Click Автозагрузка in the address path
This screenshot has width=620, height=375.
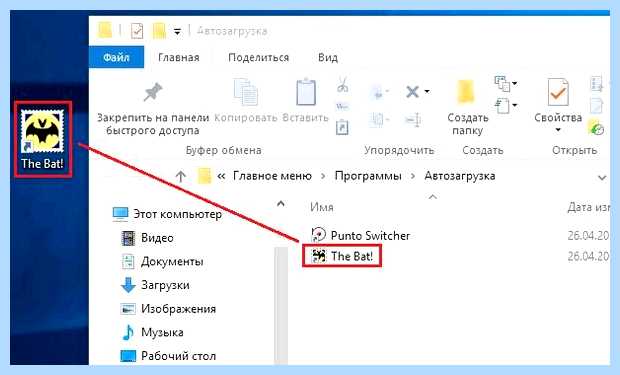click(459, 176)
